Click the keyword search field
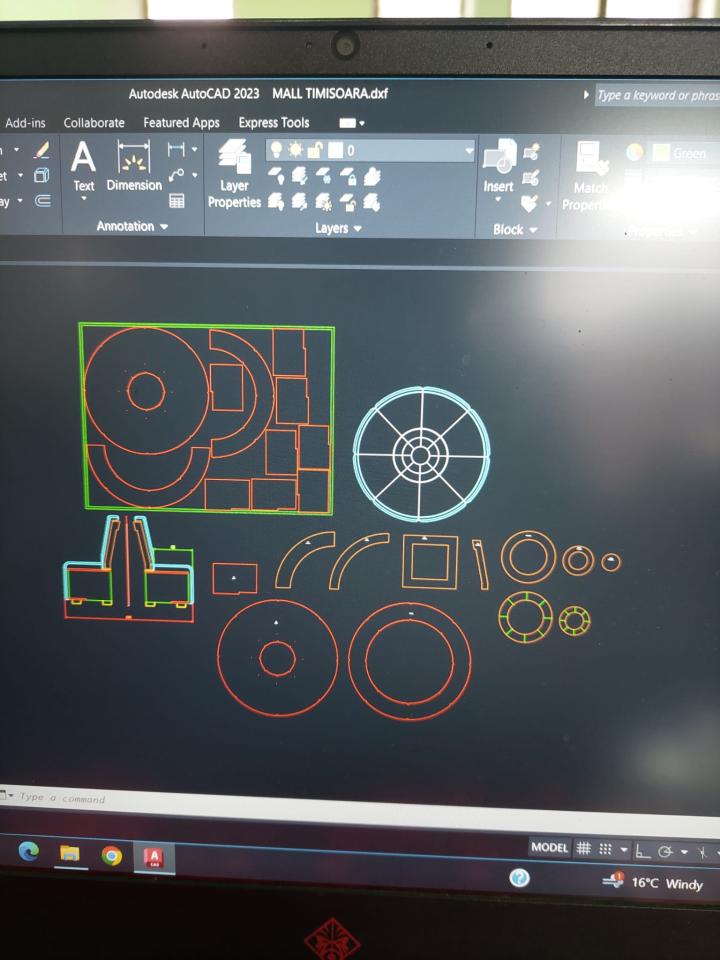720x960 pixels. point(658,96)
